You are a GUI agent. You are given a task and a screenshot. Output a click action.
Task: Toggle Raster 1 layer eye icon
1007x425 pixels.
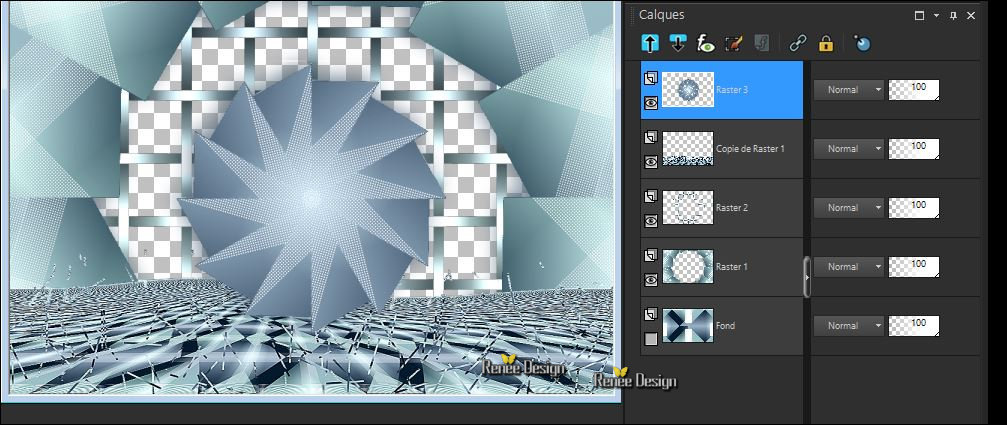point(651,280)
